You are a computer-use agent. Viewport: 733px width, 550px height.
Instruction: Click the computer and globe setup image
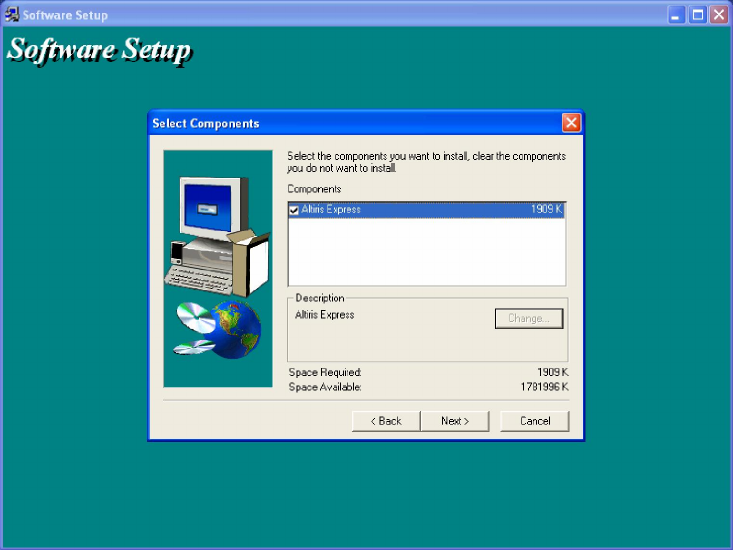coord(218,268)
